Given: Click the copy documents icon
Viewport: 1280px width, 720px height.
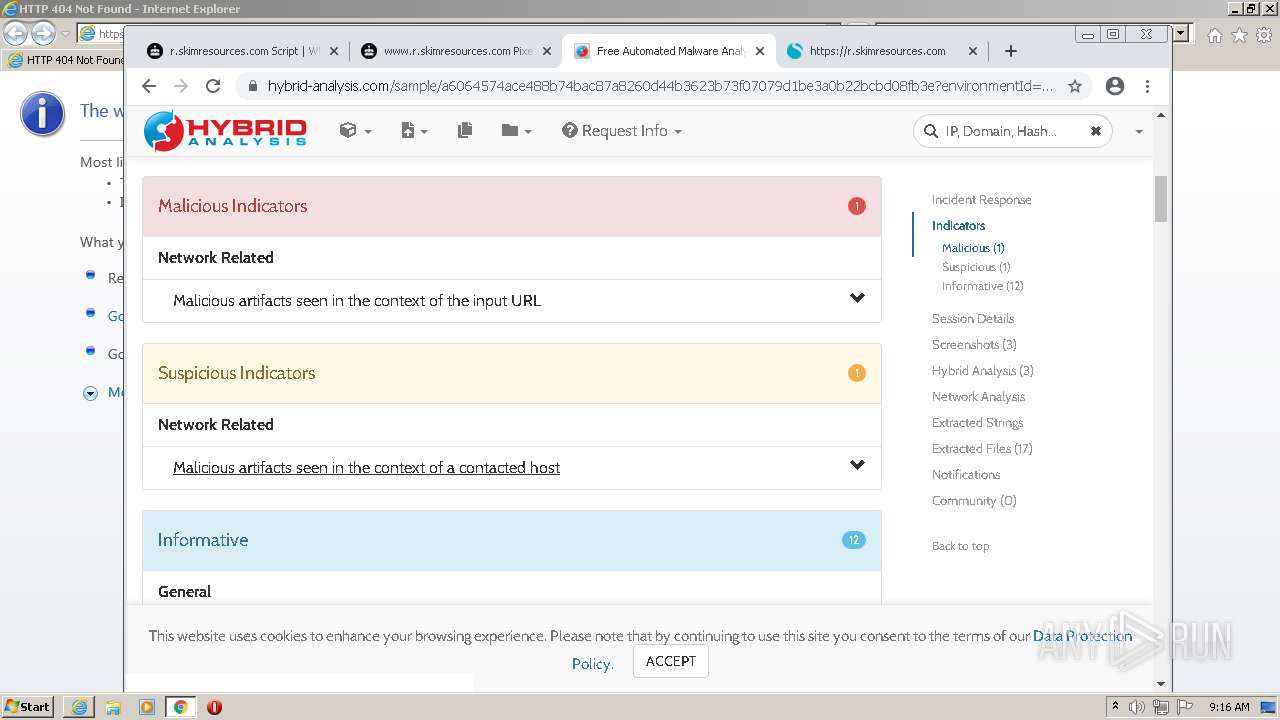Looking at the screenshot, I should (x=465, y=131).
